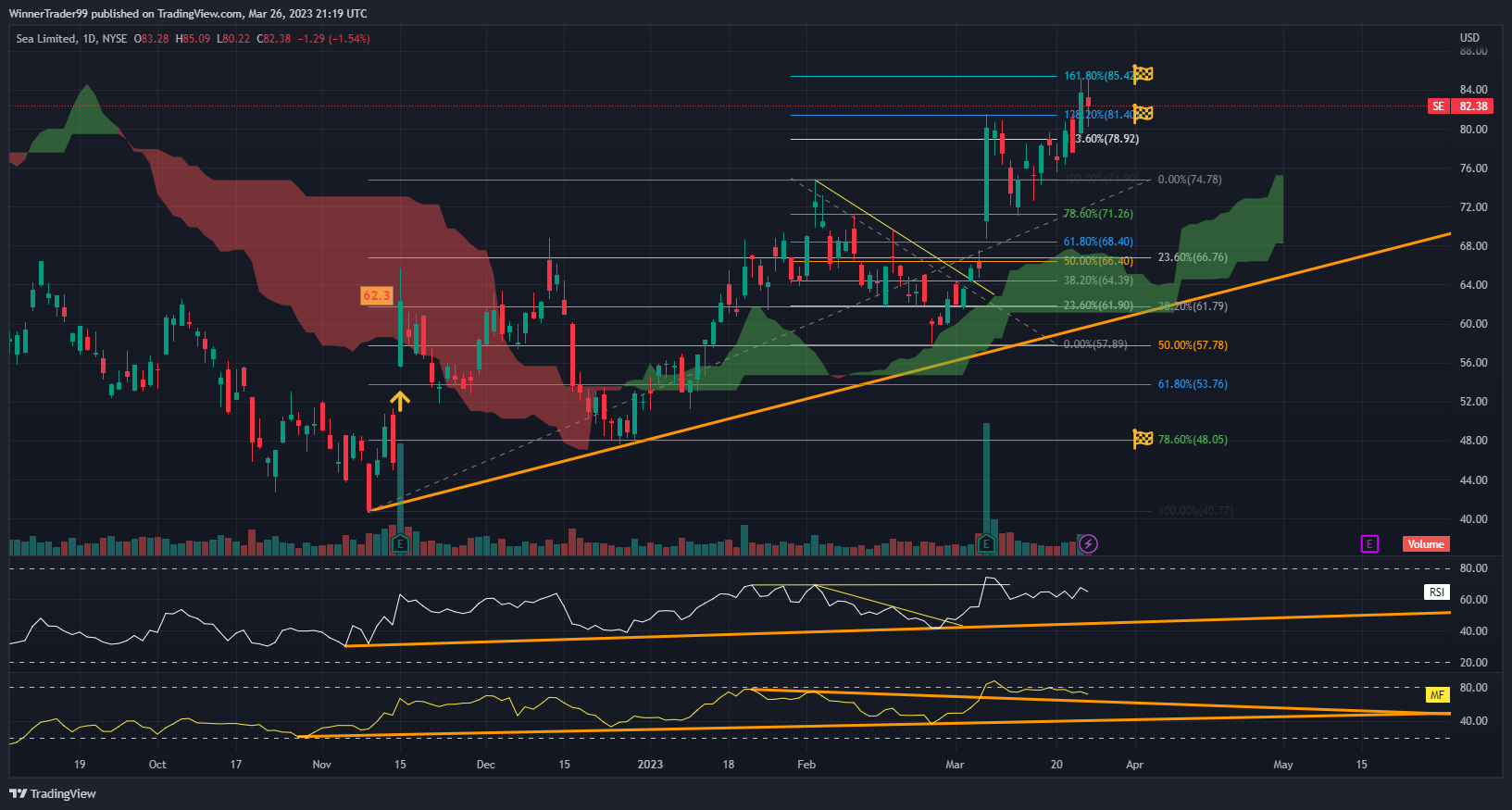Image resolution: width=1512 pixels, height=810 pixels.
Task: Click the TradingView logo
Action: point(53,793)
